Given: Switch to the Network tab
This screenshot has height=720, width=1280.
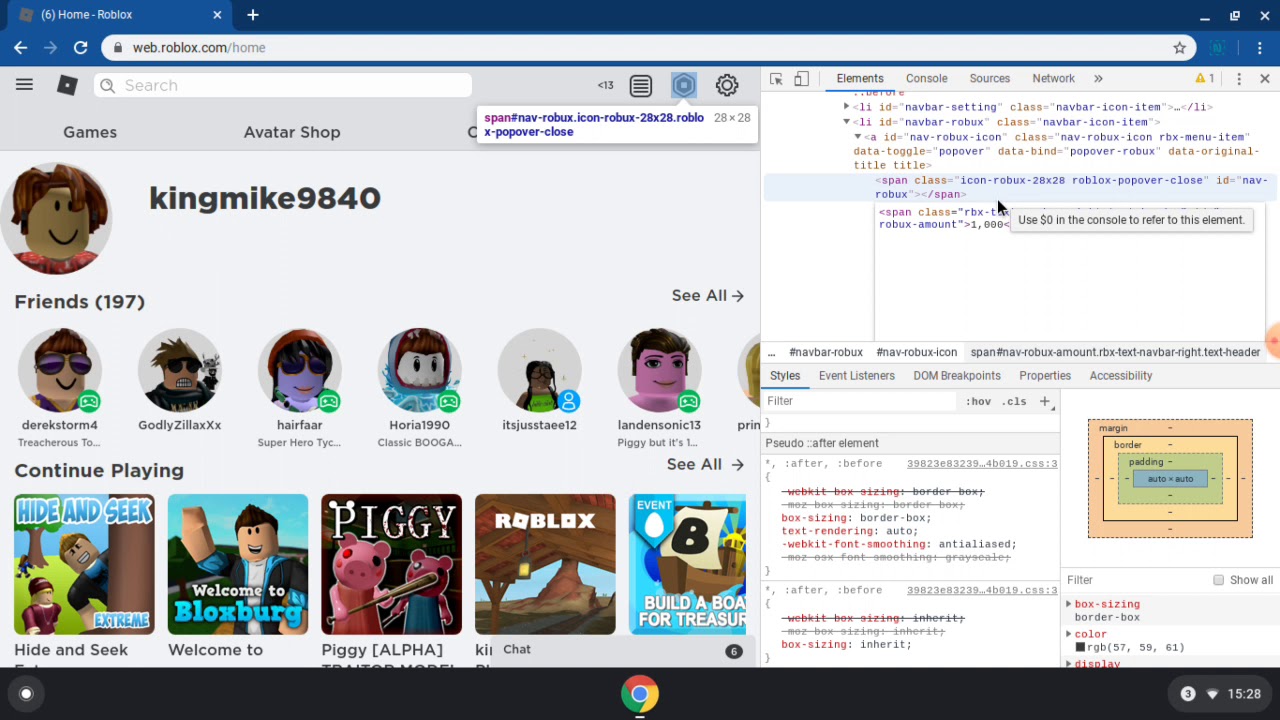Looking at the screenshot, I should point(1053,79).
